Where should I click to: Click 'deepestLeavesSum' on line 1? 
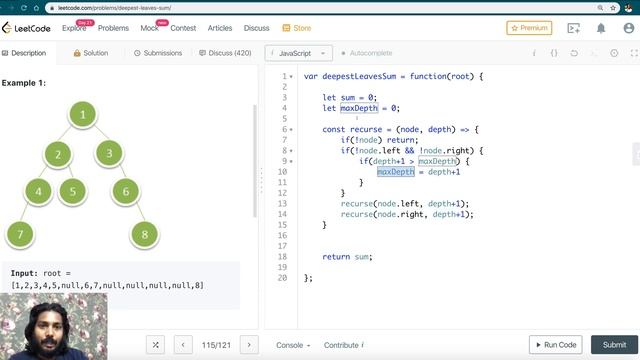click(x=359, y=76)
